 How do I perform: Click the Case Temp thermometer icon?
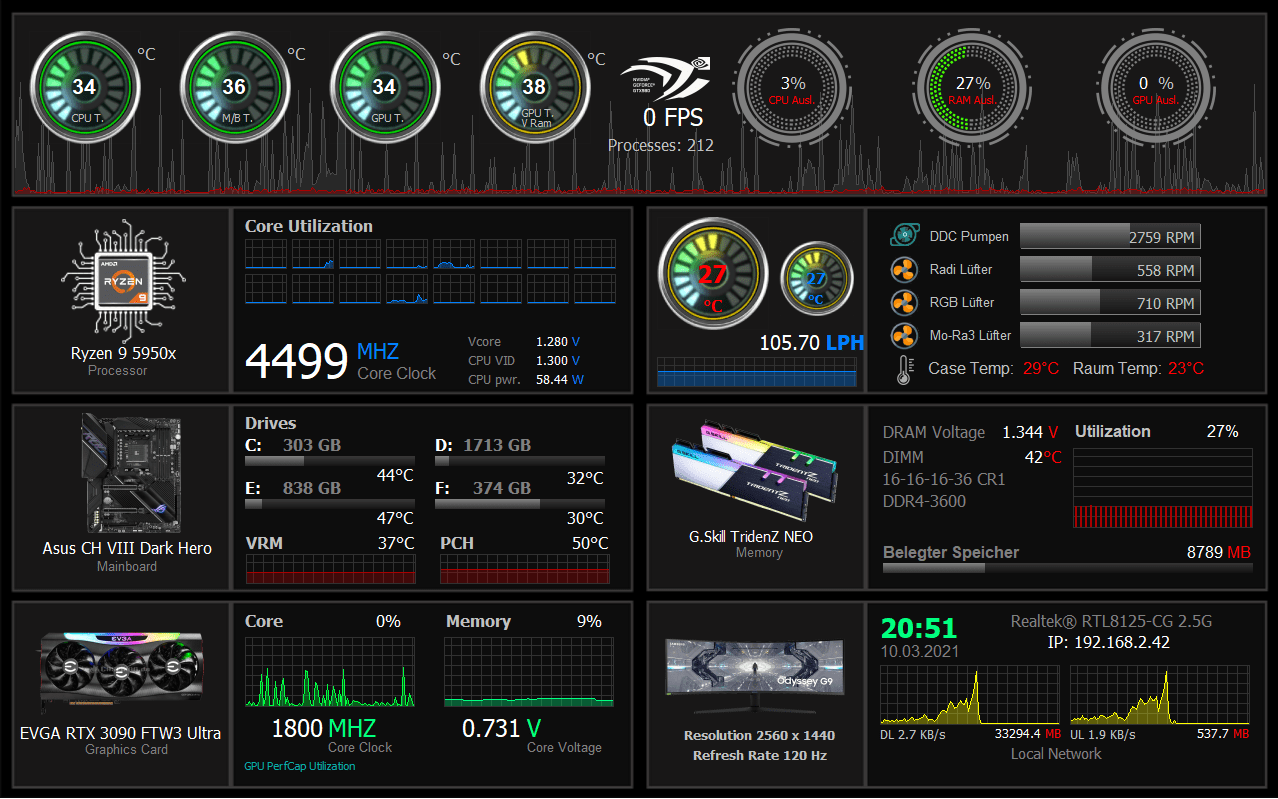(x=905, y=370)
